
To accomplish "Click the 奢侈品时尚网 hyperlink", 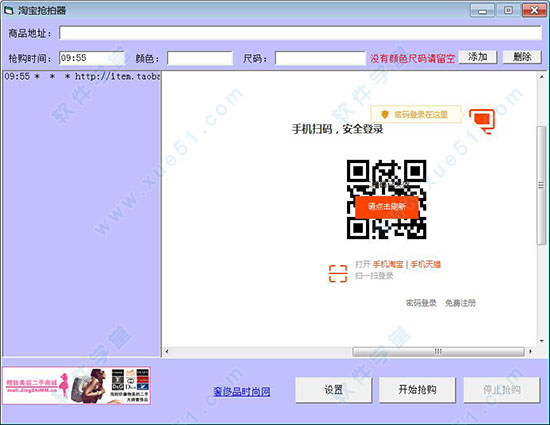I will click(242, 391).
